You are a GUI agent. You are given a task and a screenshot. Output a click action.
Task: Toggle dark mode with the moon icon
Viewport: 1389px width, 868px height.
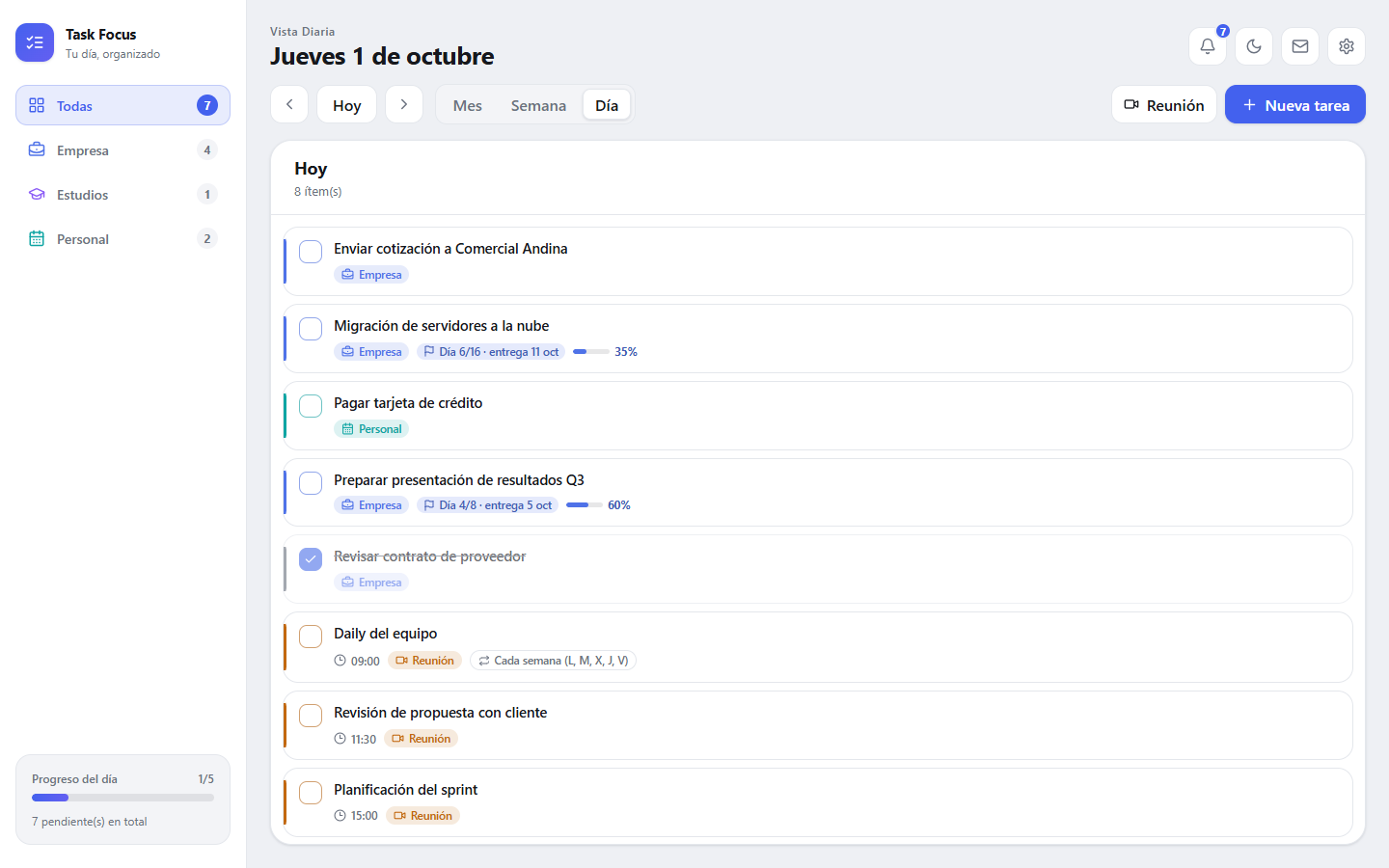pos(1254,46)
